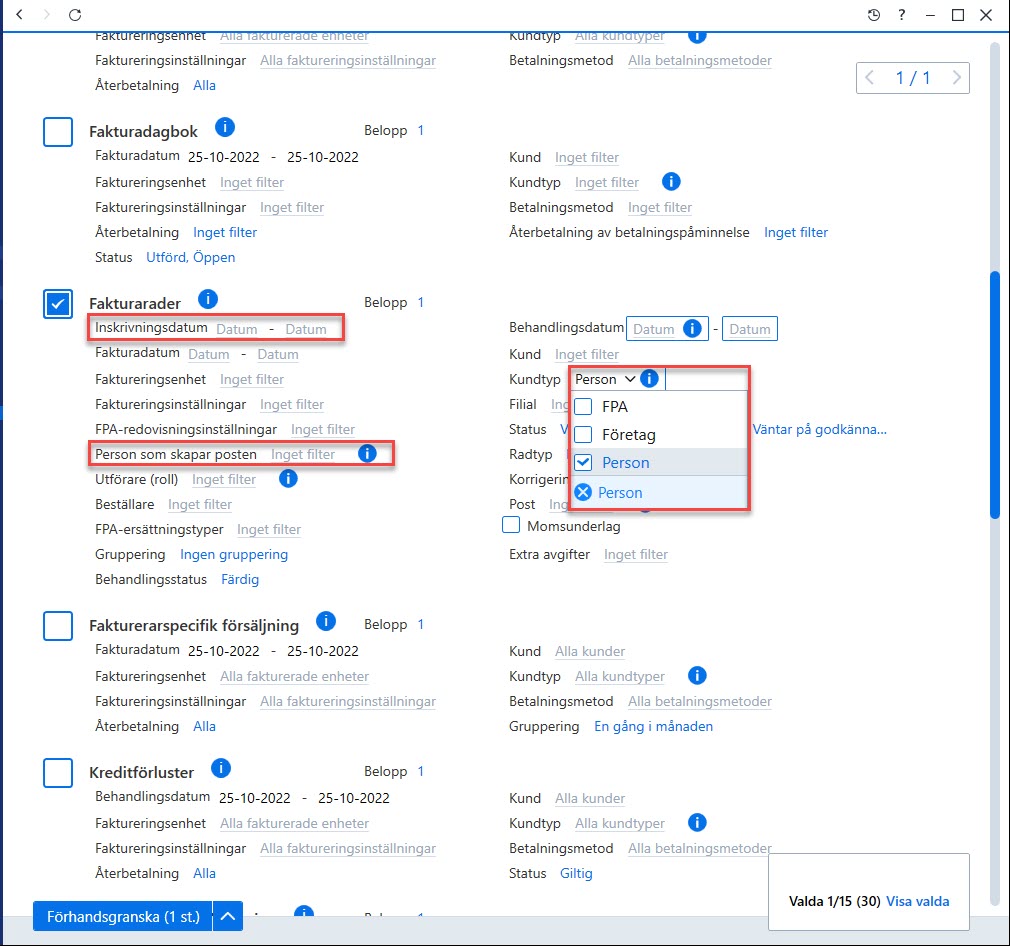1010x946 pixels.
Task: Open Fakturarader Kund Inget filter
Action: tap(587, 354)
